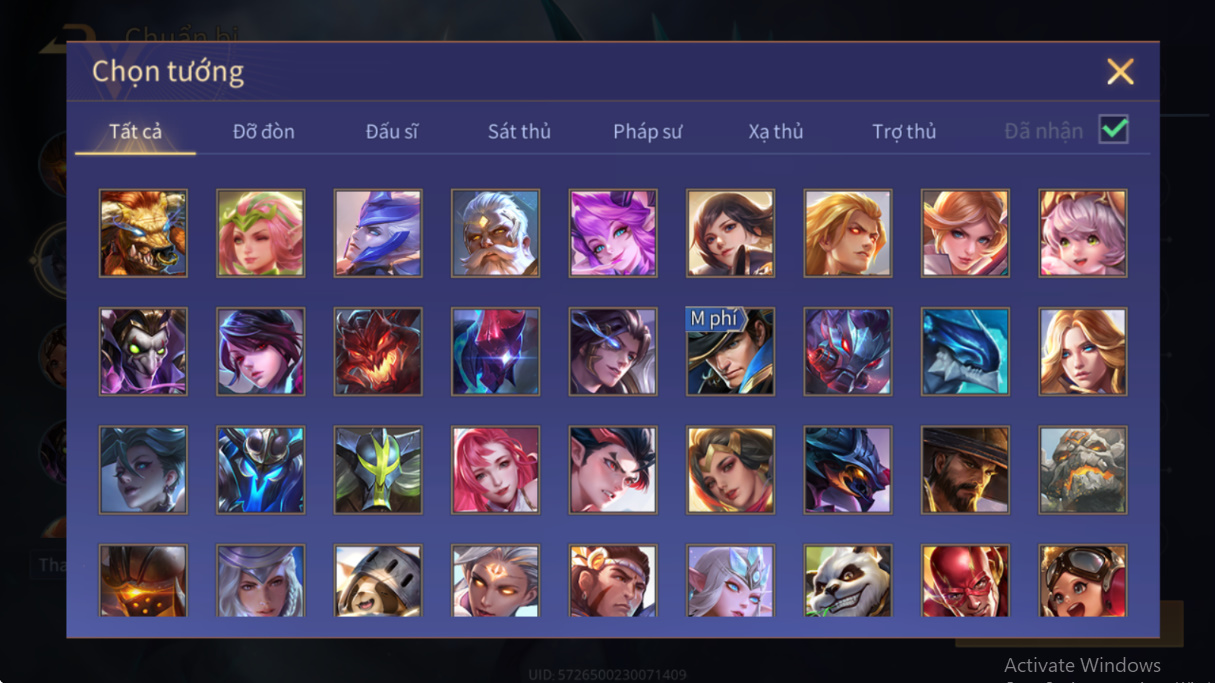Select the hero marked "M phí"

[x=730, y=351]
